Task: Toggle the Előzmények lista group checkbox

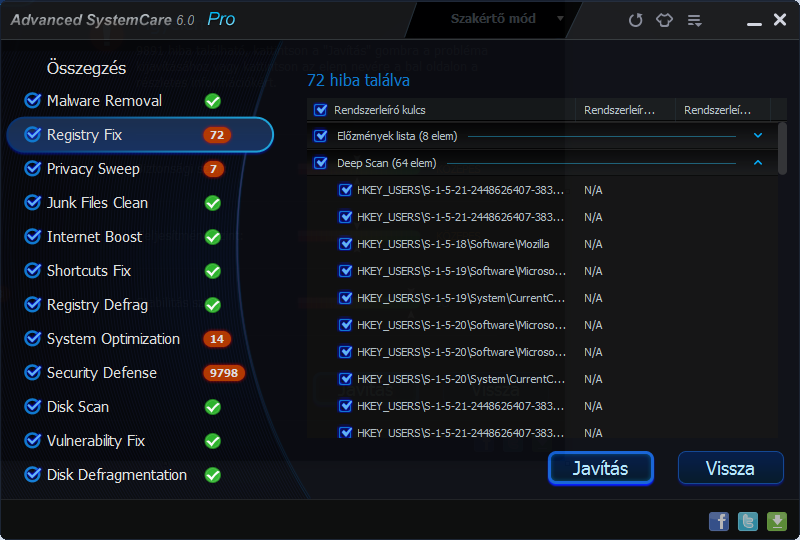Action: tap(320, 136)
